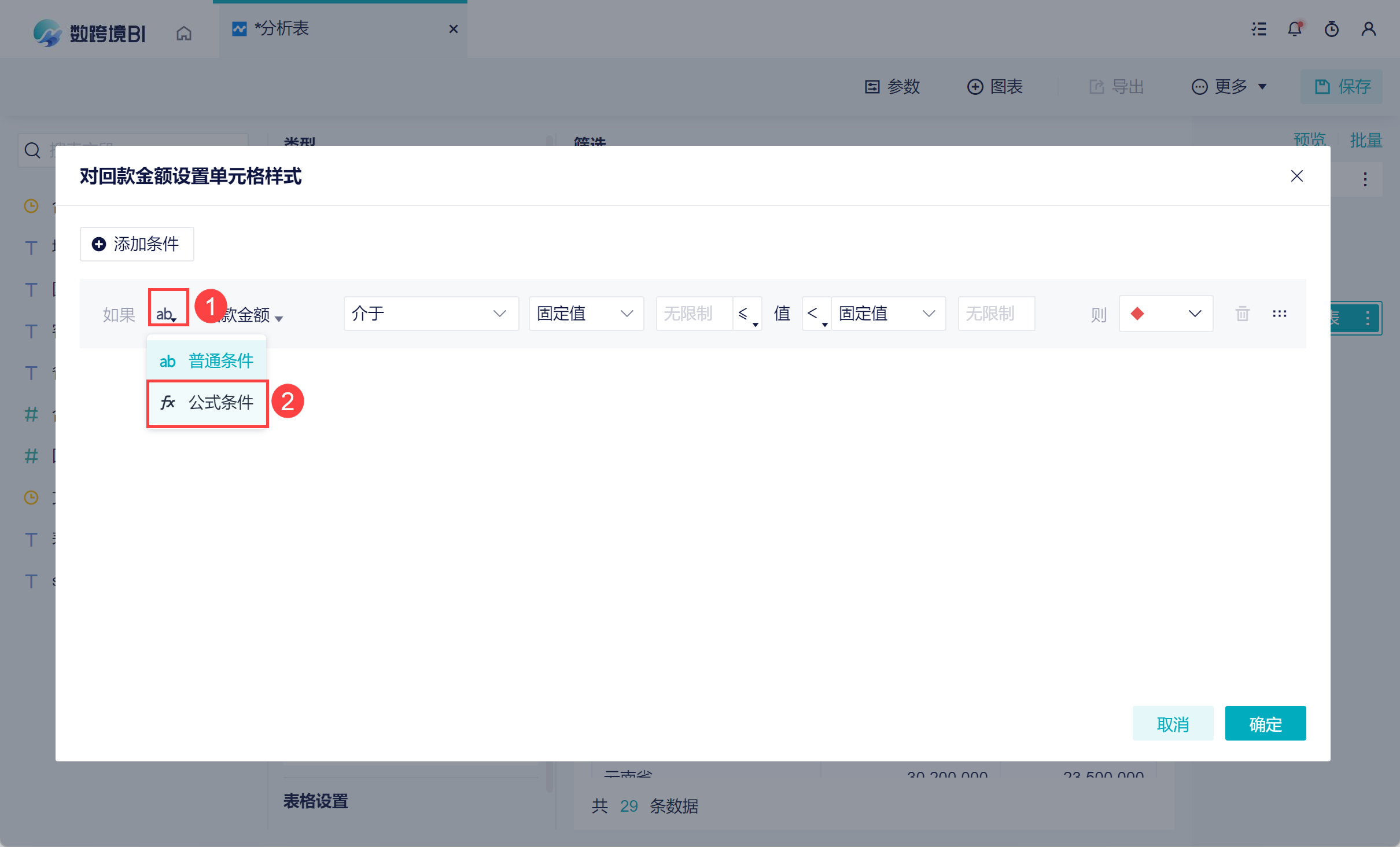
Task: Open the red diamond style color picker
Action: (1165, 314)
